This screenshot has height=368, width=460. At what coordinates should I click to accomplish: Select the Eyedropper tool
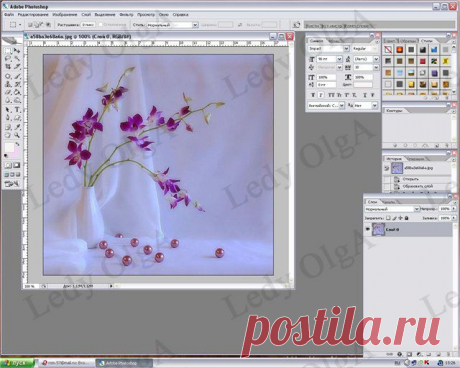pos(17,127)
